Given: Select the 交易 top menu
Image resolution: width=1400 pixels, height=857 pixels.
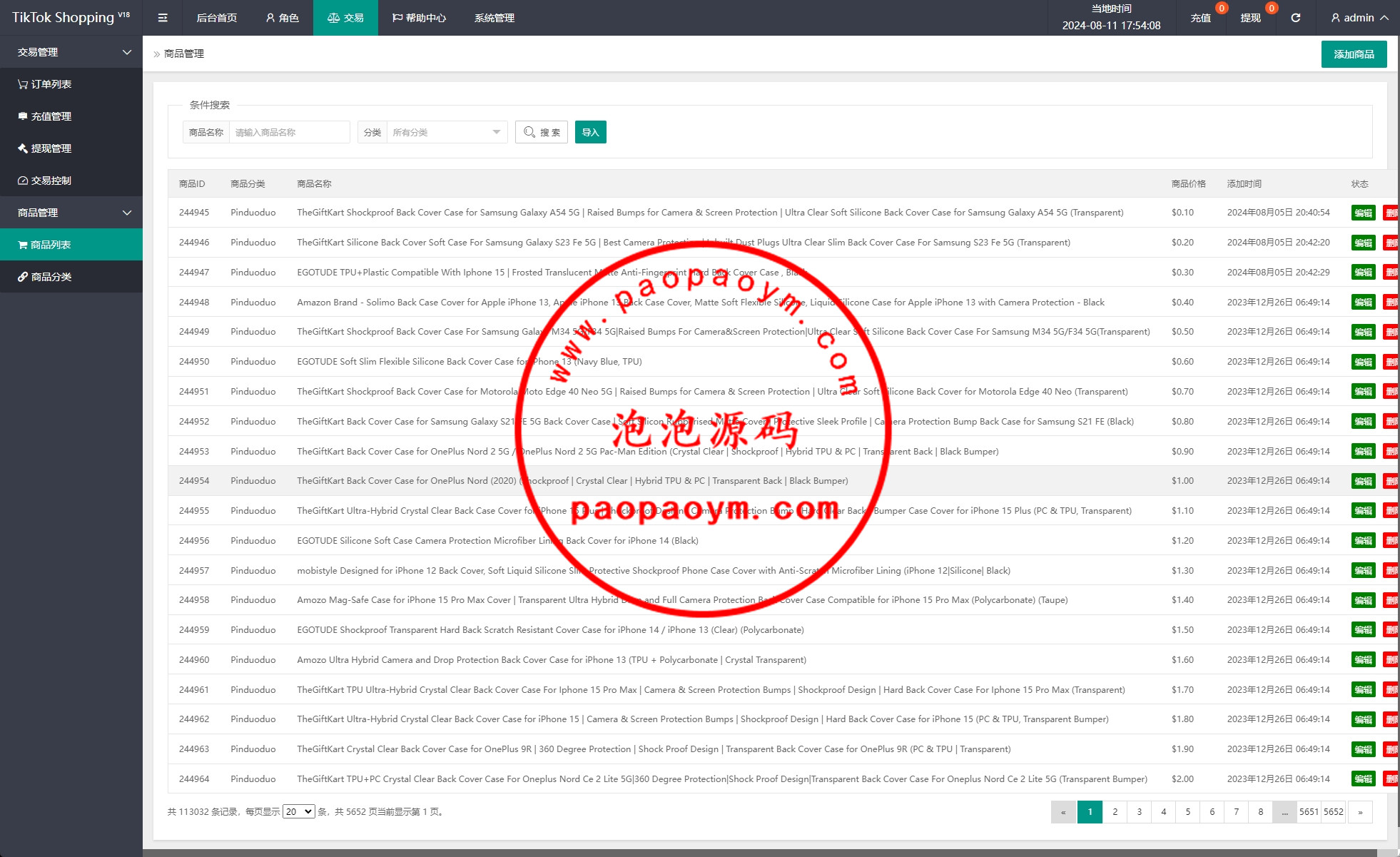Looking at the screenshot, I should [x=345, y=18].
